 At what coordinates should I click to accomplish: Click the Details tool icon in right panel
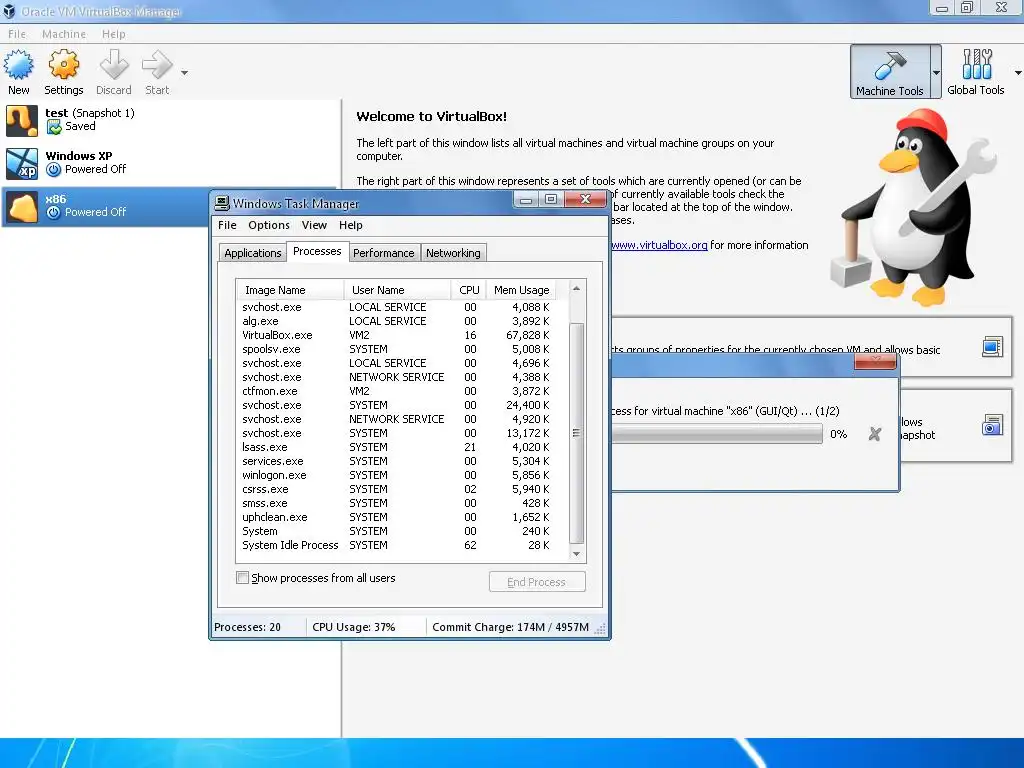tap(992, 347)
